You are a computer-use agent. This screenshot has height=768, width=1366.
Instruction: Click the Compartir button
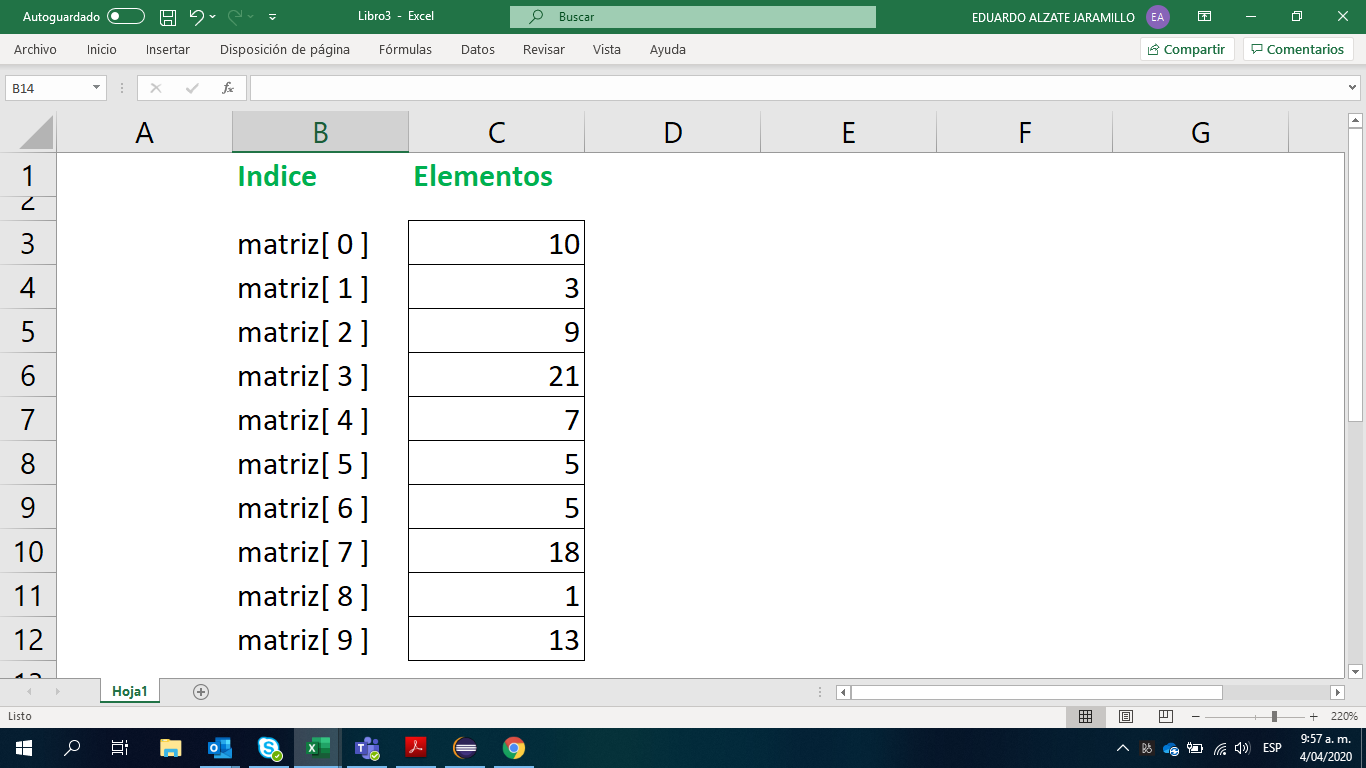click(x=1186, y=49)
